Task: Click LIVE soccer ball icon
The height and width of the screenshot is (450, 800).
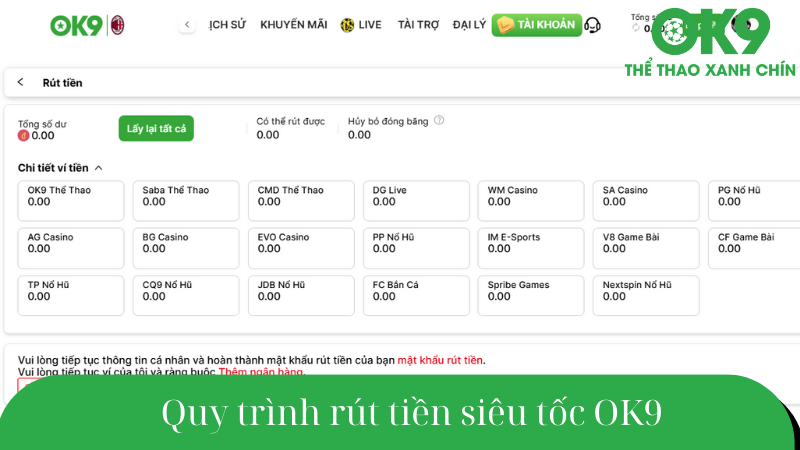Action: [x=347, y=25]
